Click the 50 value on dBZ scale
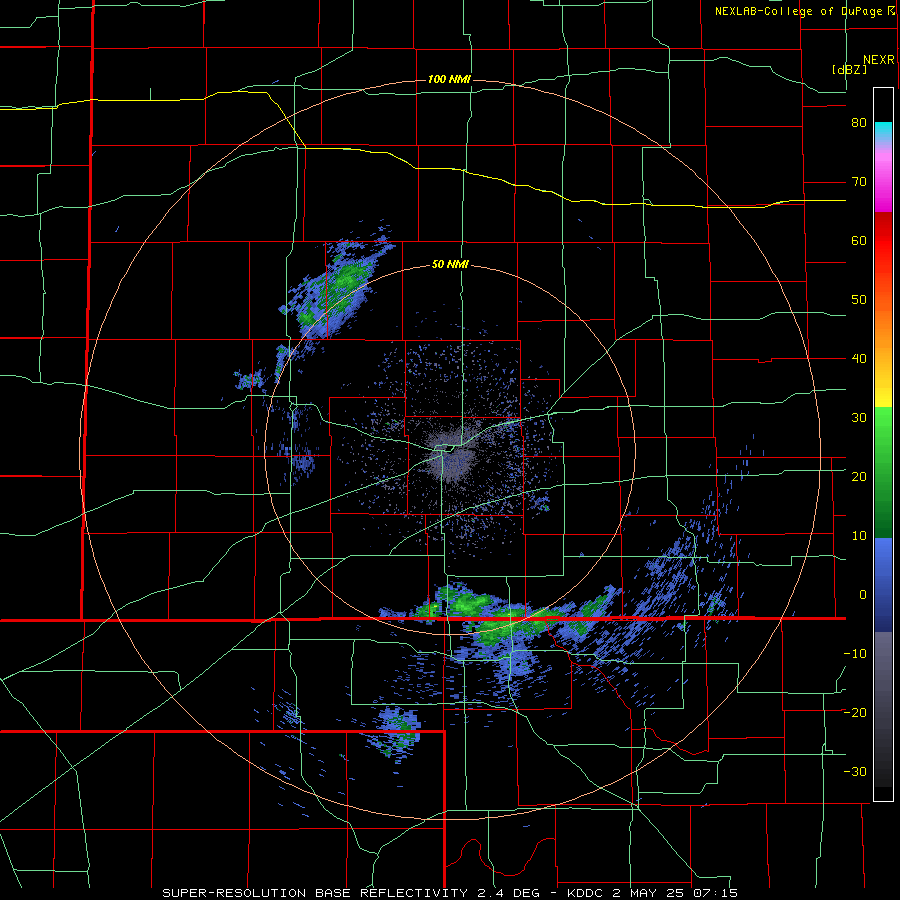This screenshot has height=900, width=900. pos(859,300)
